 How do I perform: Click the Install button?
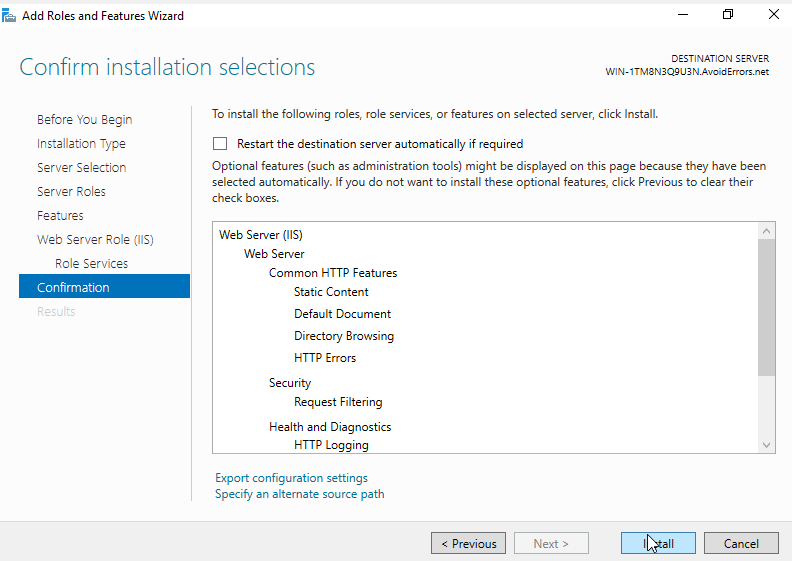coord(658,543)
